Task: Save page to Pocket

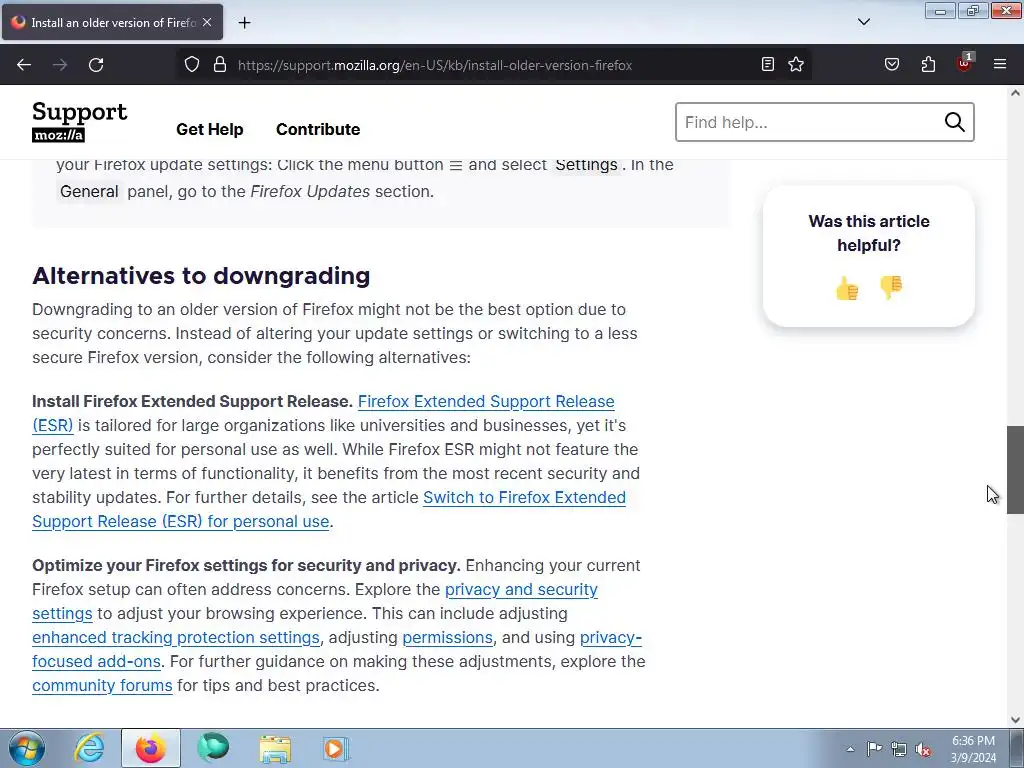Action: point(892,64)
